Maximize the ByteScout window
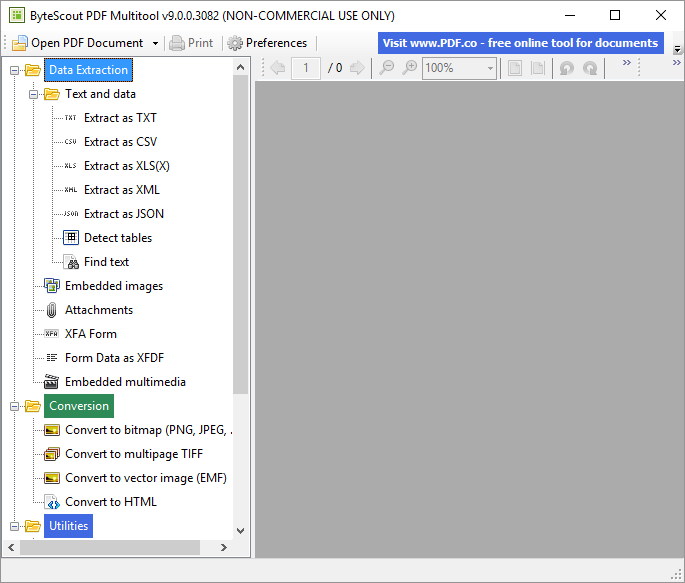Screen dimensions: 685x583 (x=615, y=15)
